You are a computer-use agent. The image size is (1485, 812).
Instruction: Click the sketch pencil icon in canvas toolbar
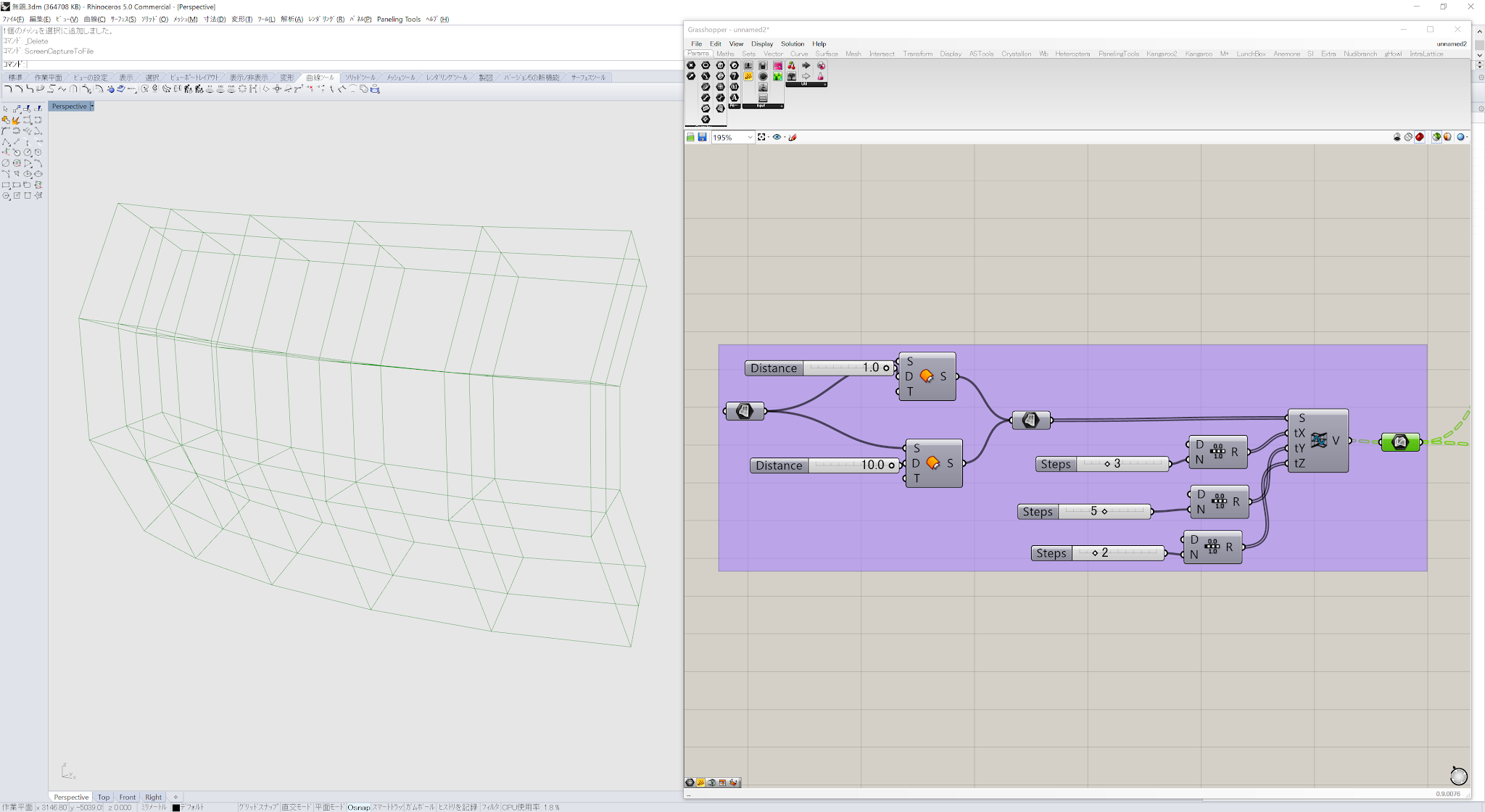(793, 137)
